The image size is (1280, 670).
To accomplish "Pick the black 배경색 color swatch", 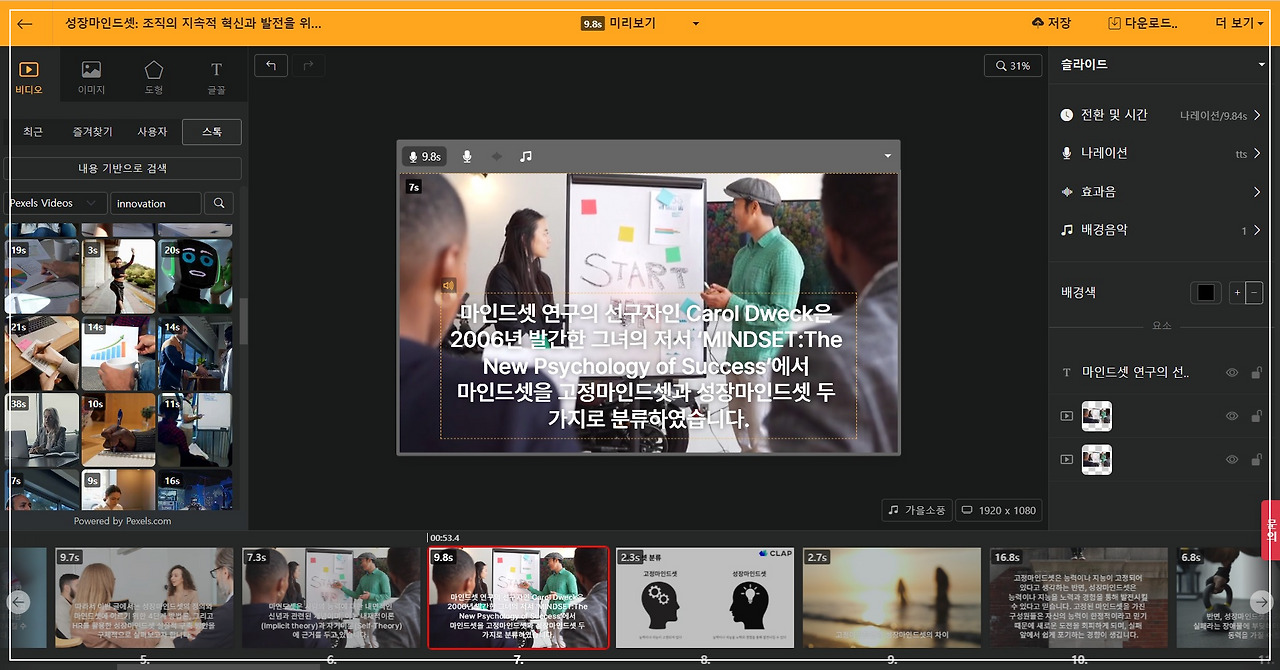I will coord(1206,293).
